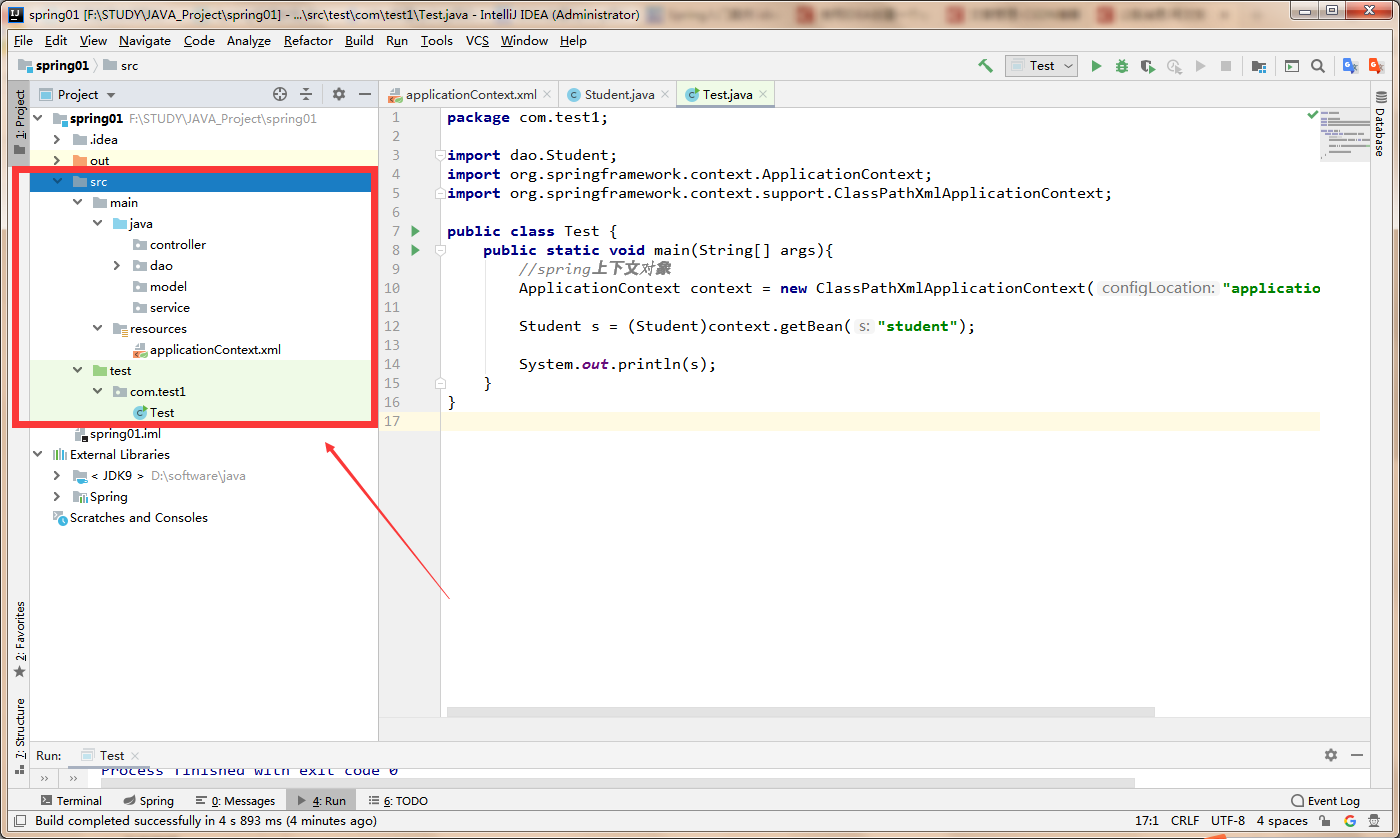Open the Test run configuration dropdown

pyautogui.click(x=1041, y=66)
